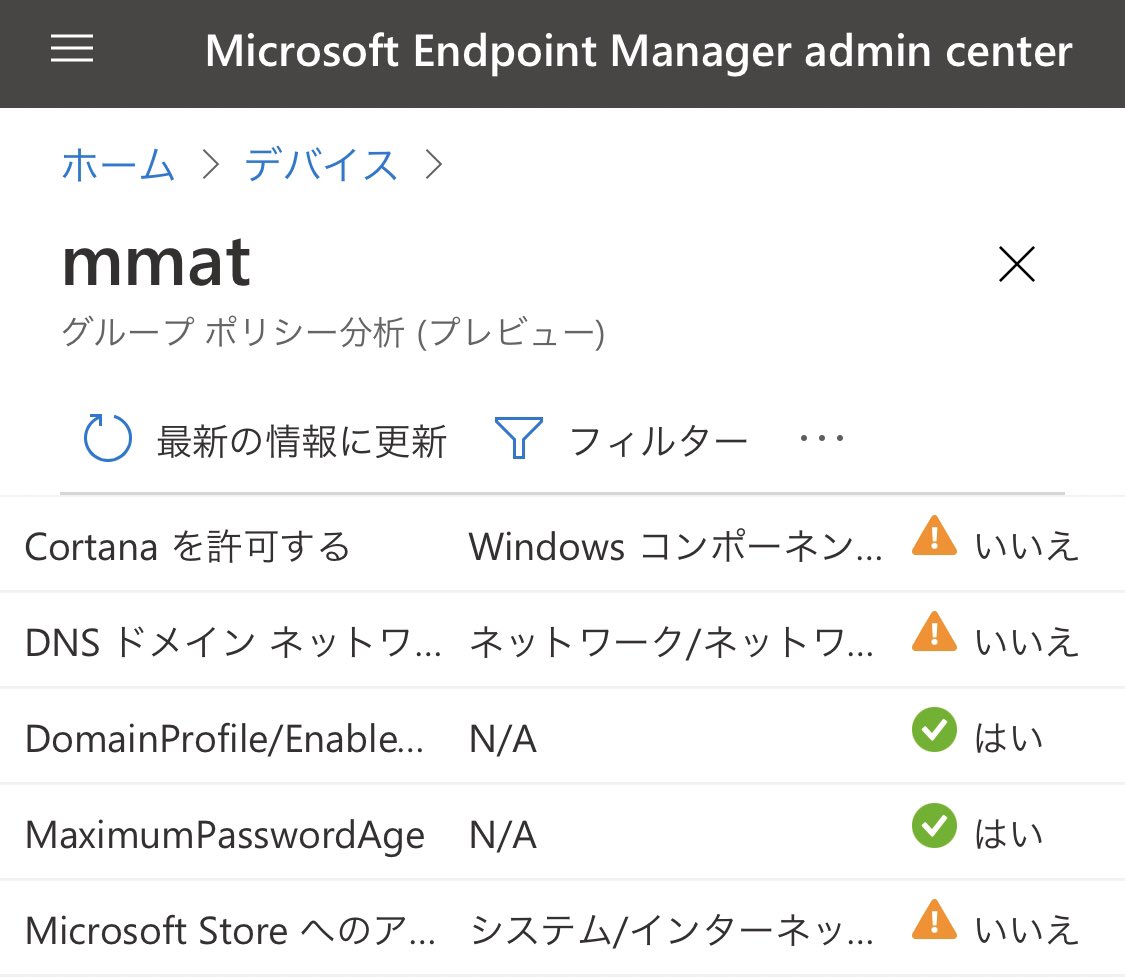Select the DNS ドメイン ネットワーク setting
1125x977 pixels.
coord(233,642)
